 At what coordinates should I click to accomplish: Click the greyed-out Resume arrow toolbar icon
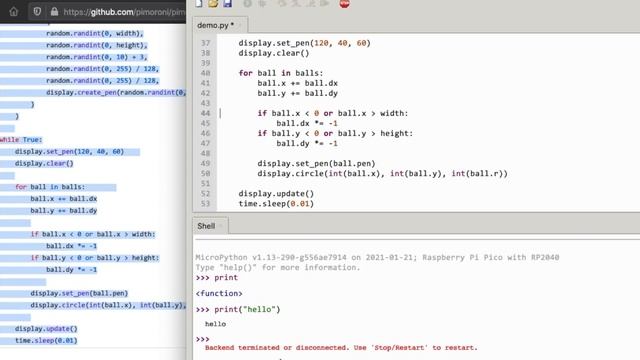pos(325,4)
